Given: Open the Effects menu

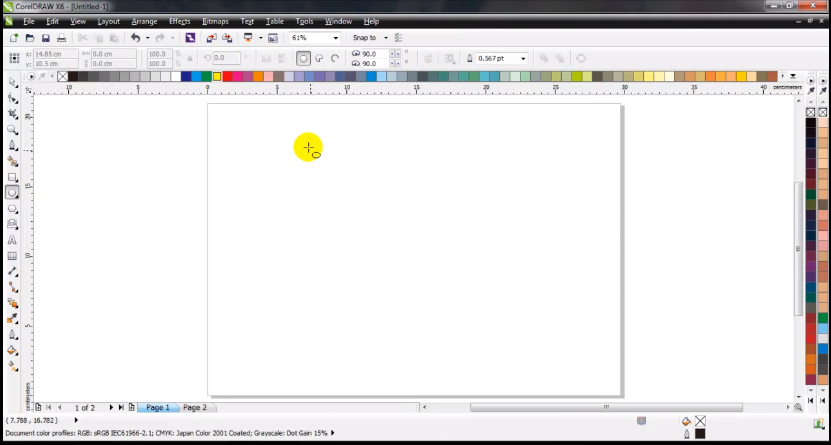Looking at the screenshot, I should 180,21.
